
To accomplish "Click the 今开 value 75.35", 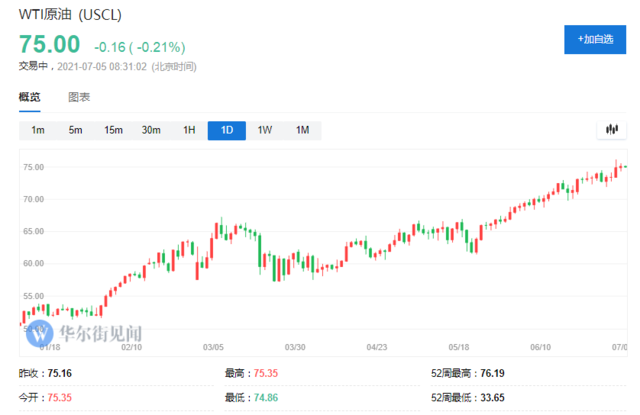I will [60, 397].
